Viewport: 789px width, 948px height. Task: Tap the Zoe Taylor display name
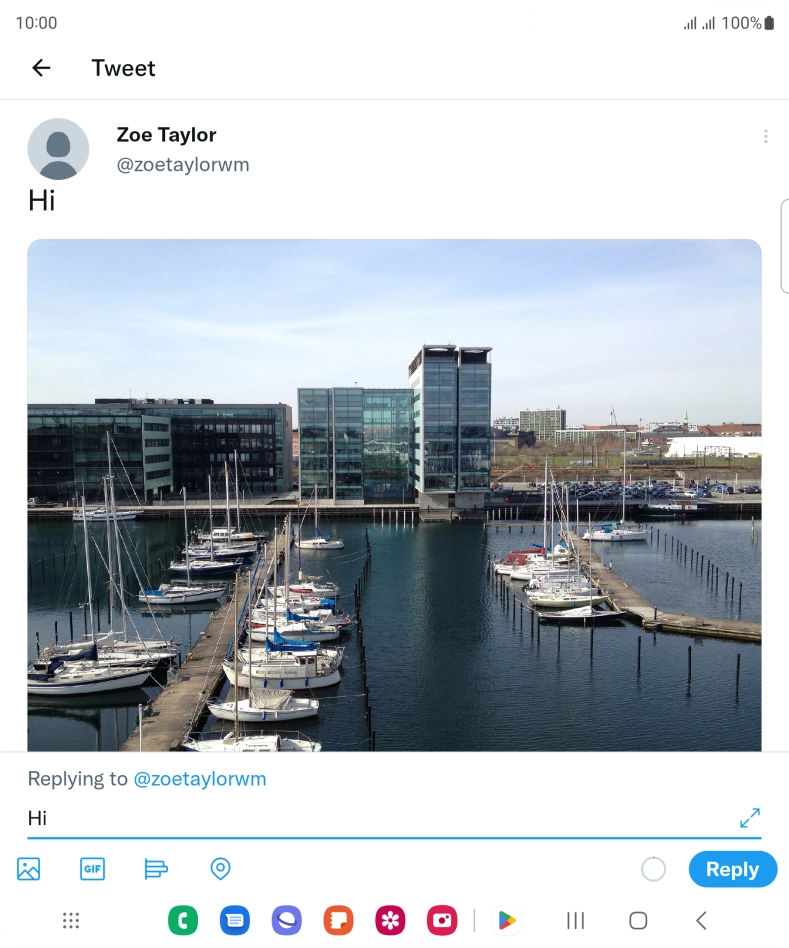(166, 135)
